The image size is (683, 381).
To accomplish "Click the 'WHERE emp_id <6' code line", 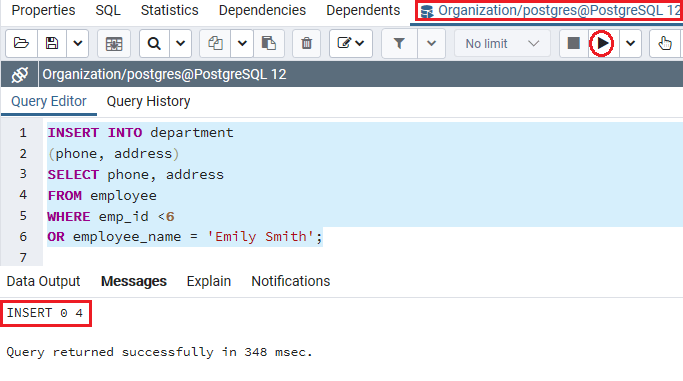I will (111, 216).
